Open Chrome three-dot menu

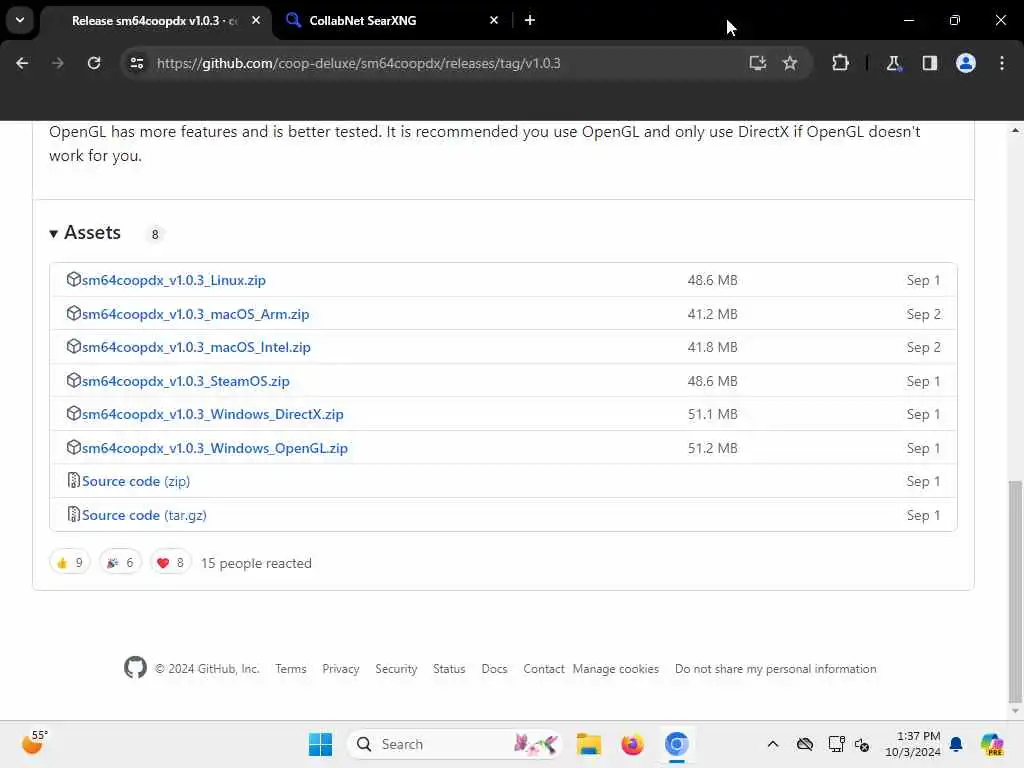click(1002, 63)
